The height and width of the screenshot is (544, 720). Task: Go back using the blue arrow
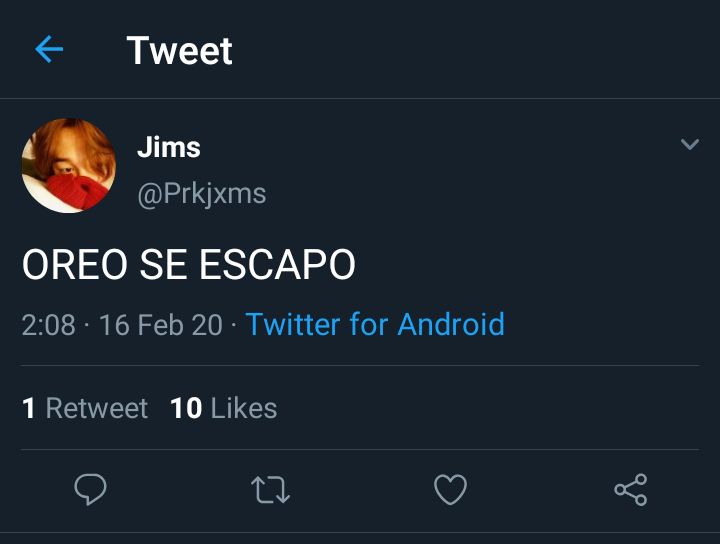pos(49,49)
